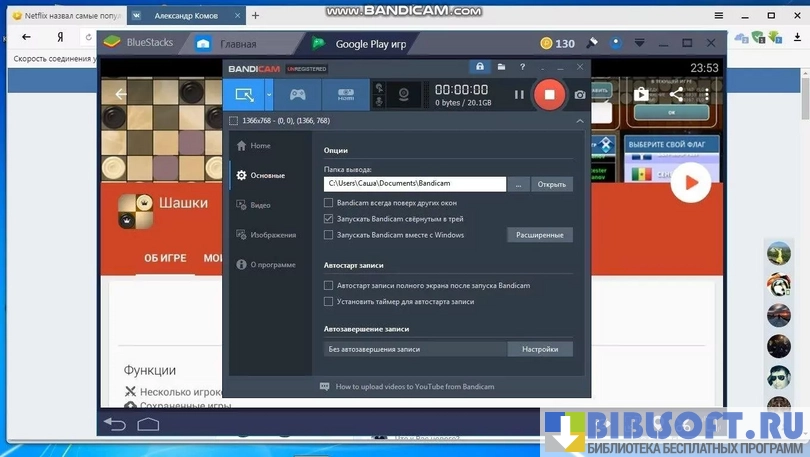Collapse the 1366x768 recording area panel
This screenshot has width=810, height=457.
[x=578, y=121]
